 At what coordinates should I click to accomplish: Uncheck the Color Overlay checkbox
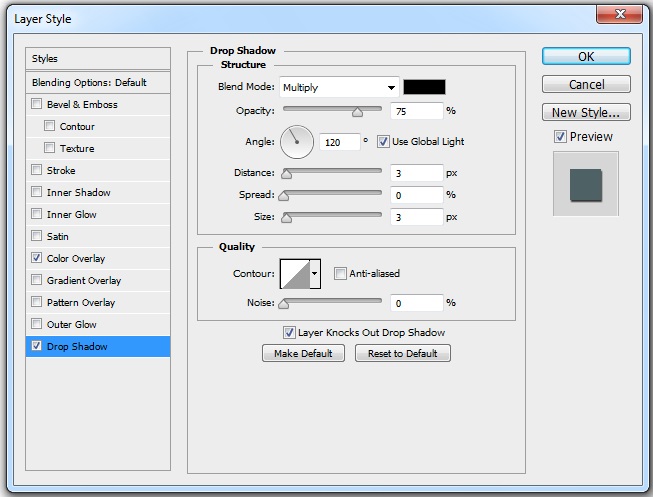(x=37, y=258)
